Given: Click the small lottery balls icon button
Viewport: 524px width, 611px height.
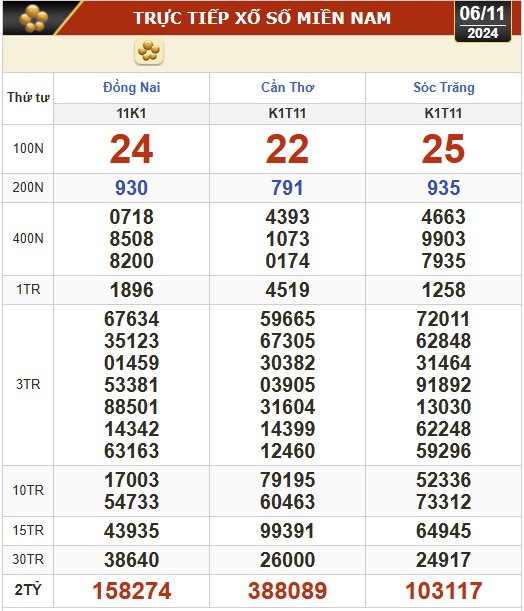Looking at the screenshot, I should (149, 51).
